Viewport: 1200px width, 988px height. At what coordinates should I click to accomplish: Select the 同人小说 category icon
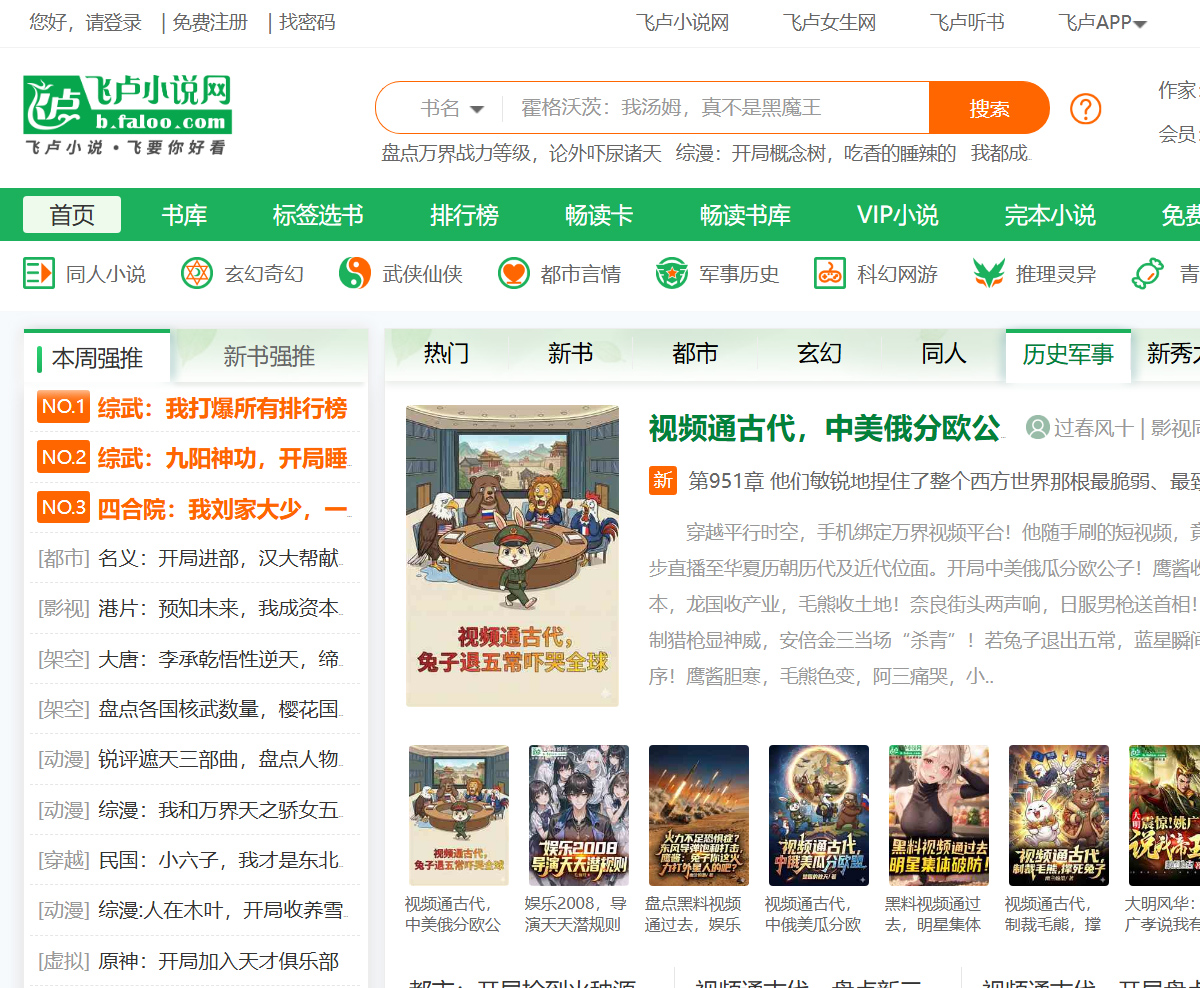point(38,273)
